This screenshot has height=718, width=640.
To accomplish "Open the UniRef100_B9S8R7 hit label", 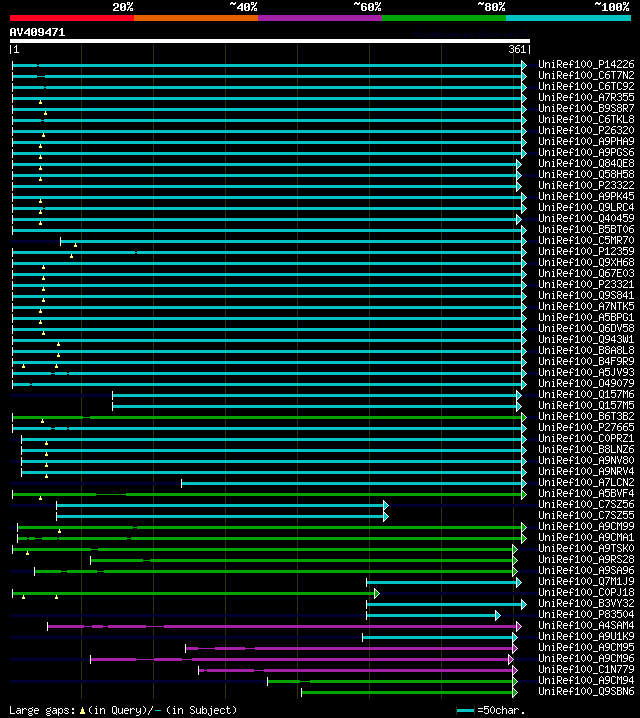I will coord(586,108).
